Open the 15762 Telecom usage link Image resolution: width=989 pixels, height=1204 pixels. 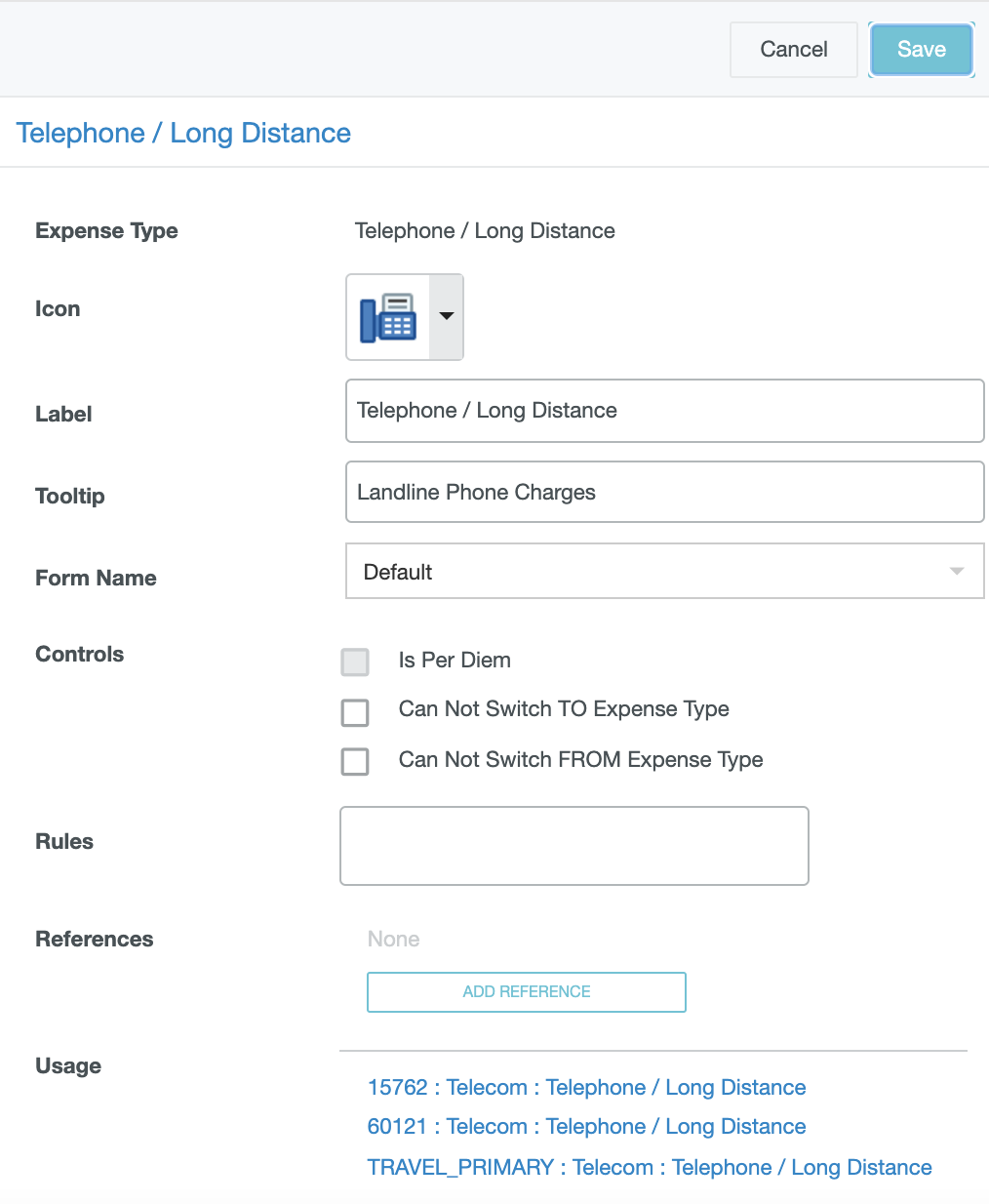[586, 1087]
